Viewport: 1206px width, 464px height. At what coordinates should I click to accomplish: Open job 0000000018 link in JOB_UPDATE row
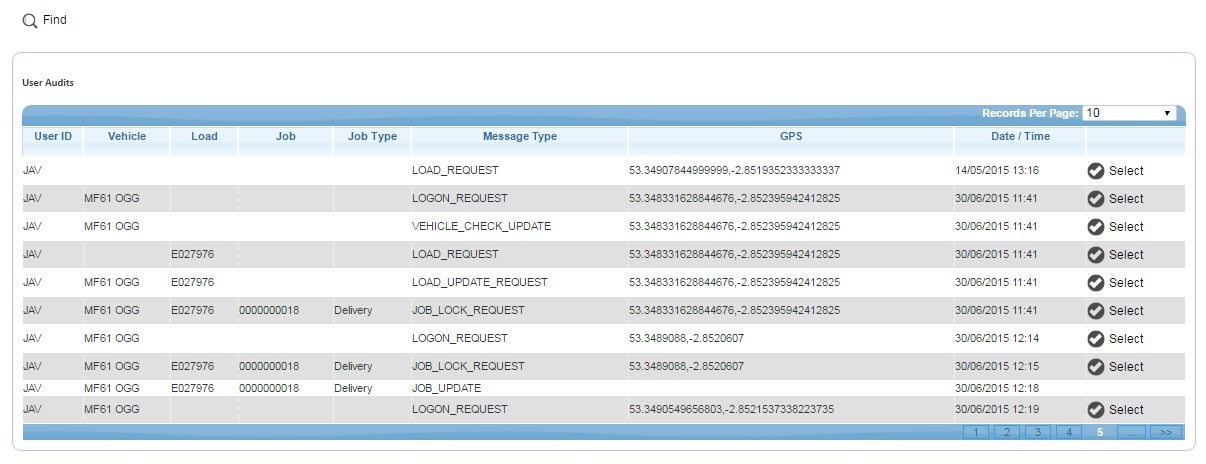click(x=269, y=388)
